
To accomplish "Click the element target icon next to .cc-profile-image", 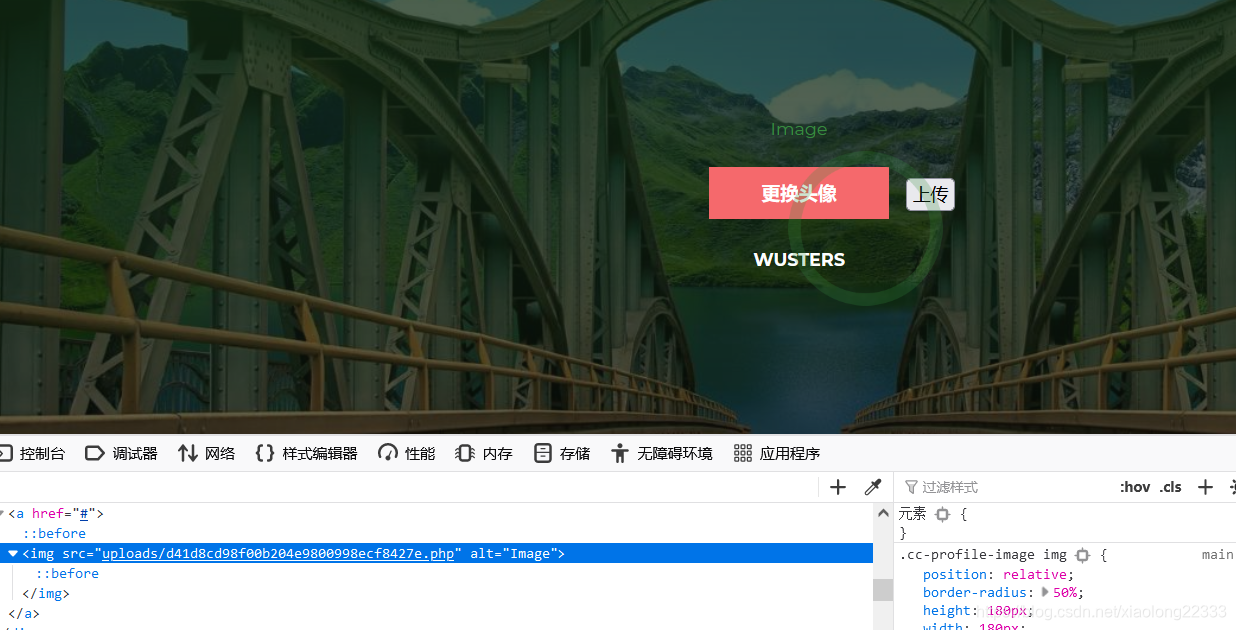I will 1083,555.
